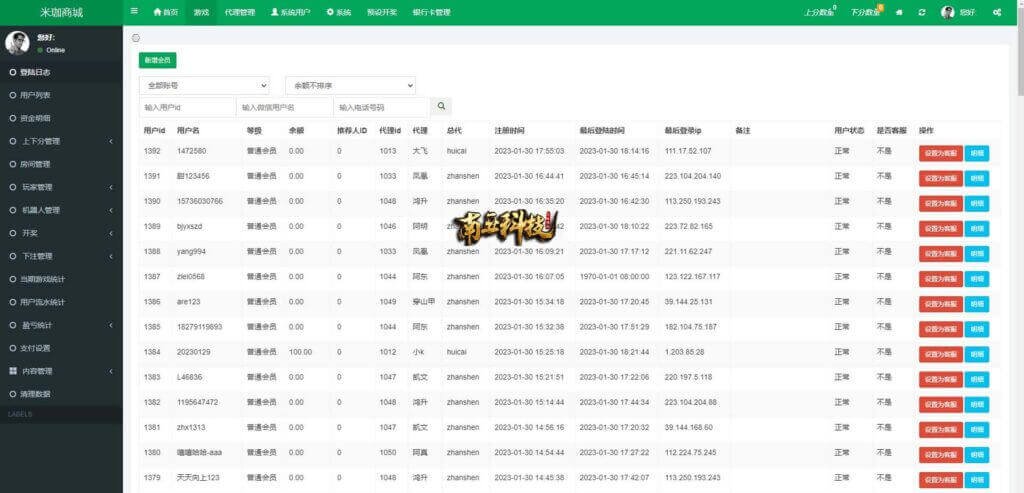Toggle the hamburger sidebar menu icon

135,12
